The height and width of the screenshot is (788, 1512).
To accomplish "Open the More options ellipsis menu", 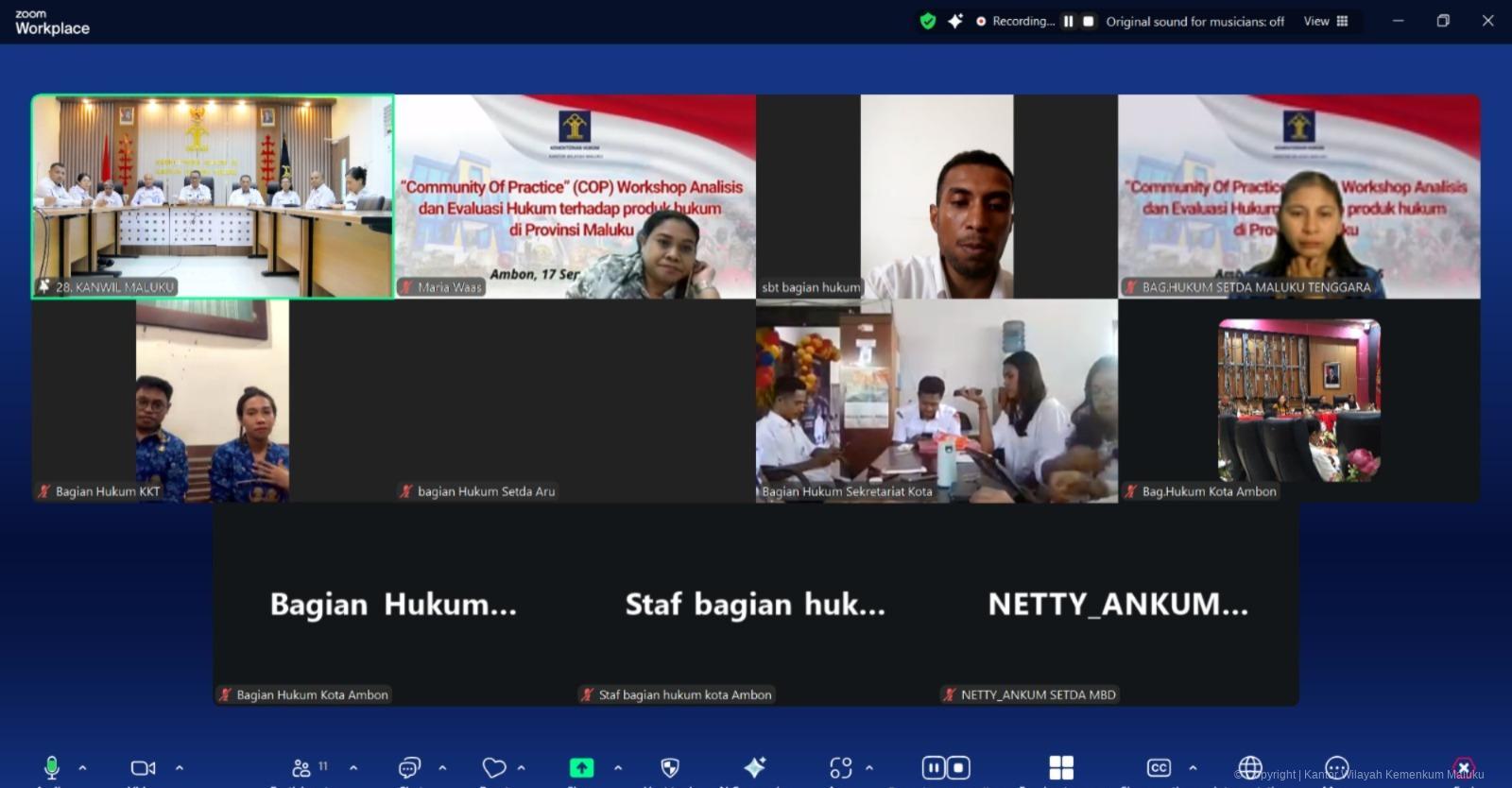I will (x=1336, y=767).
